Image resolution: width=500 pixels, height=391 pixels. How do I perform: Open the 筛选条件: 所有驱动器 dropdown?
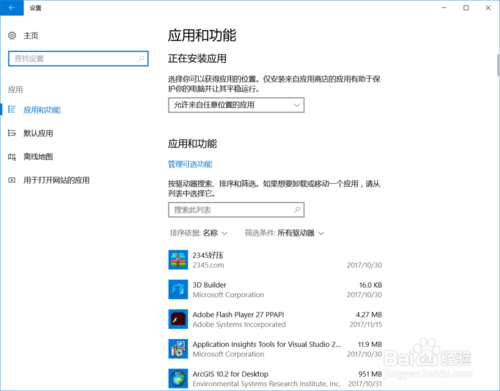coord(284,233)
